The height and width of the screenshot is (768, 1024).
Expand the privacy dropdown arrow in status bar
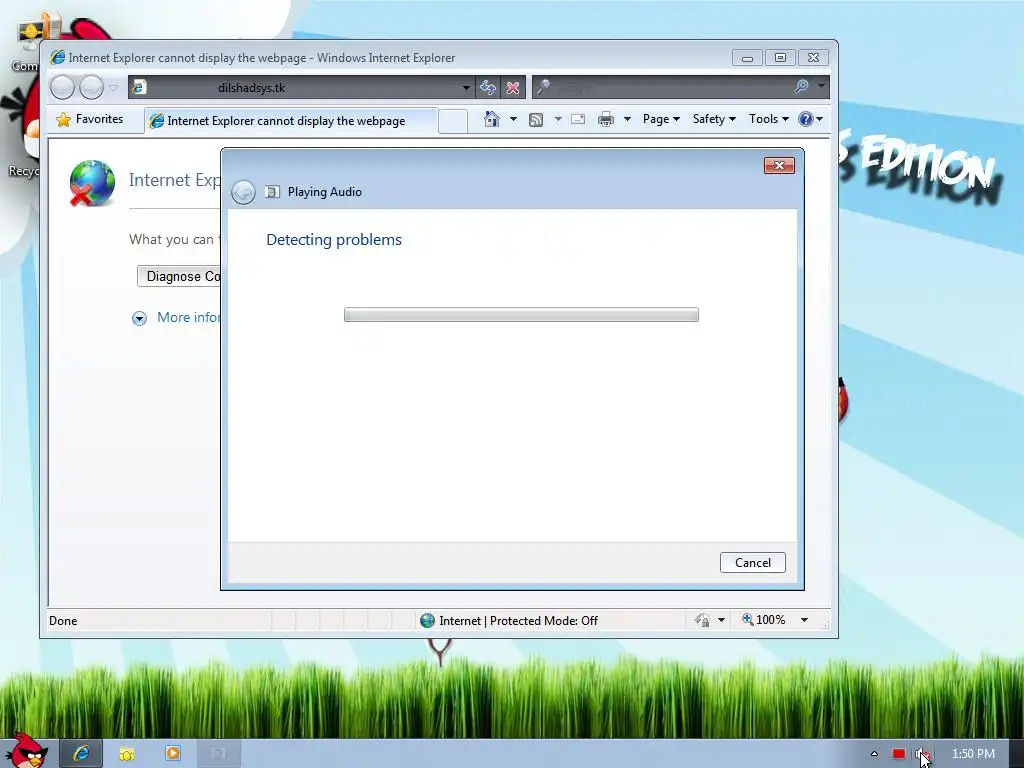tap(721, 620)
